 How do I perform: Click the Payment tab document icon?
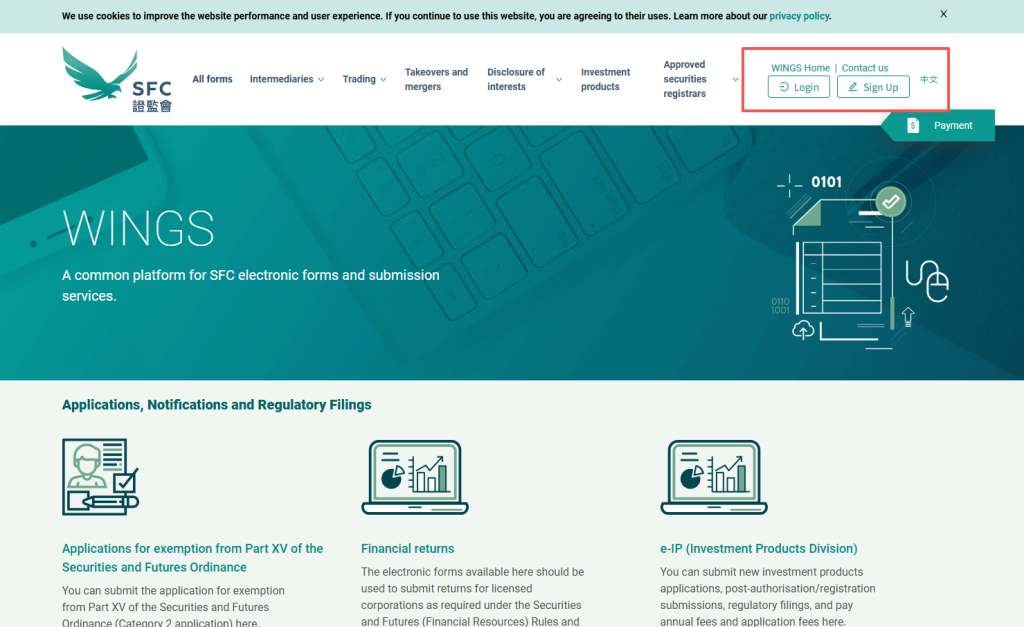point(913,125)
